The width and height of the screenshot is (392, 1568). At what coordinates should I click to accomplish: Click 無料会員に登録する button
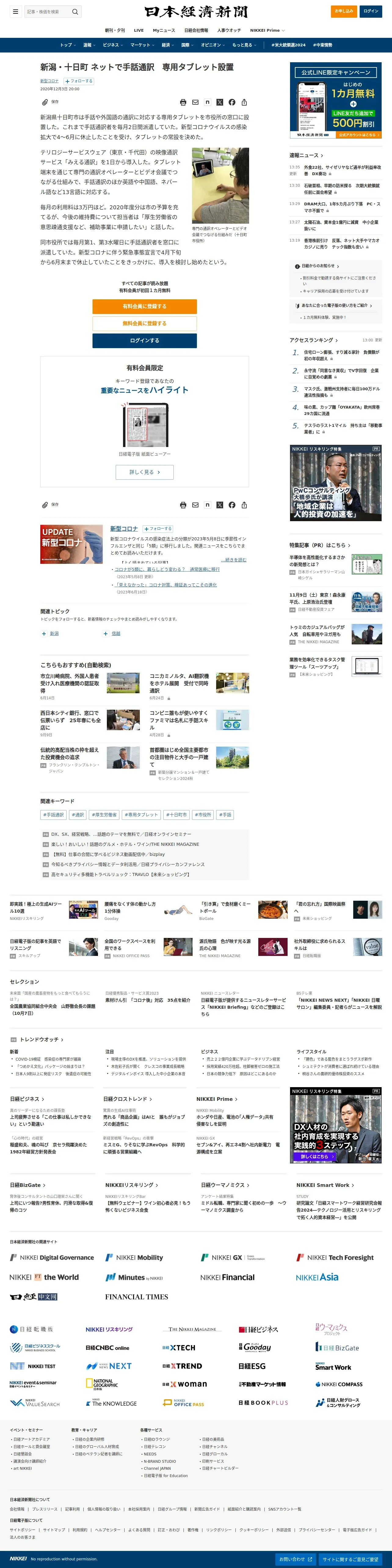[x=144, y=323]
